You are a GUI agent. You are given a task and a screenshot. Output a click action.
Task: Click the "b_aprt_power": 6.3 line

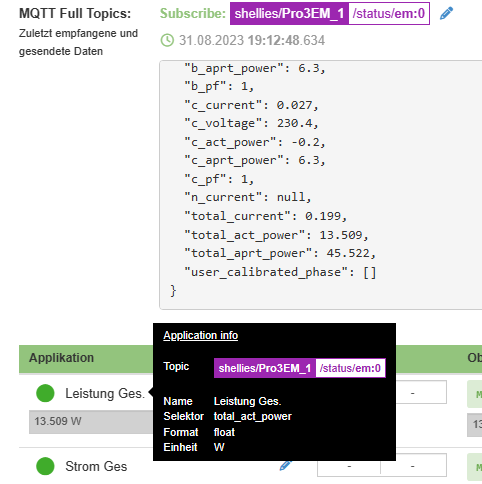[x=255, y=68]
